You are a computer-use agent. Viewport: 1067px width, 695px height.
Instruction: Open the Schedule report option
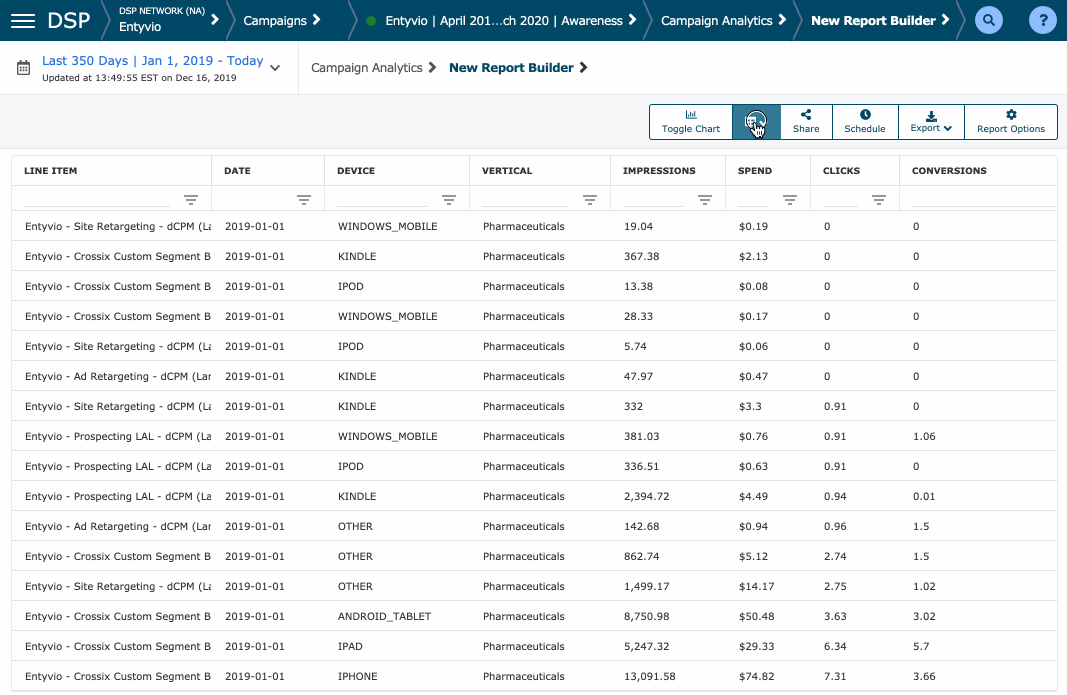click(865, 122)
